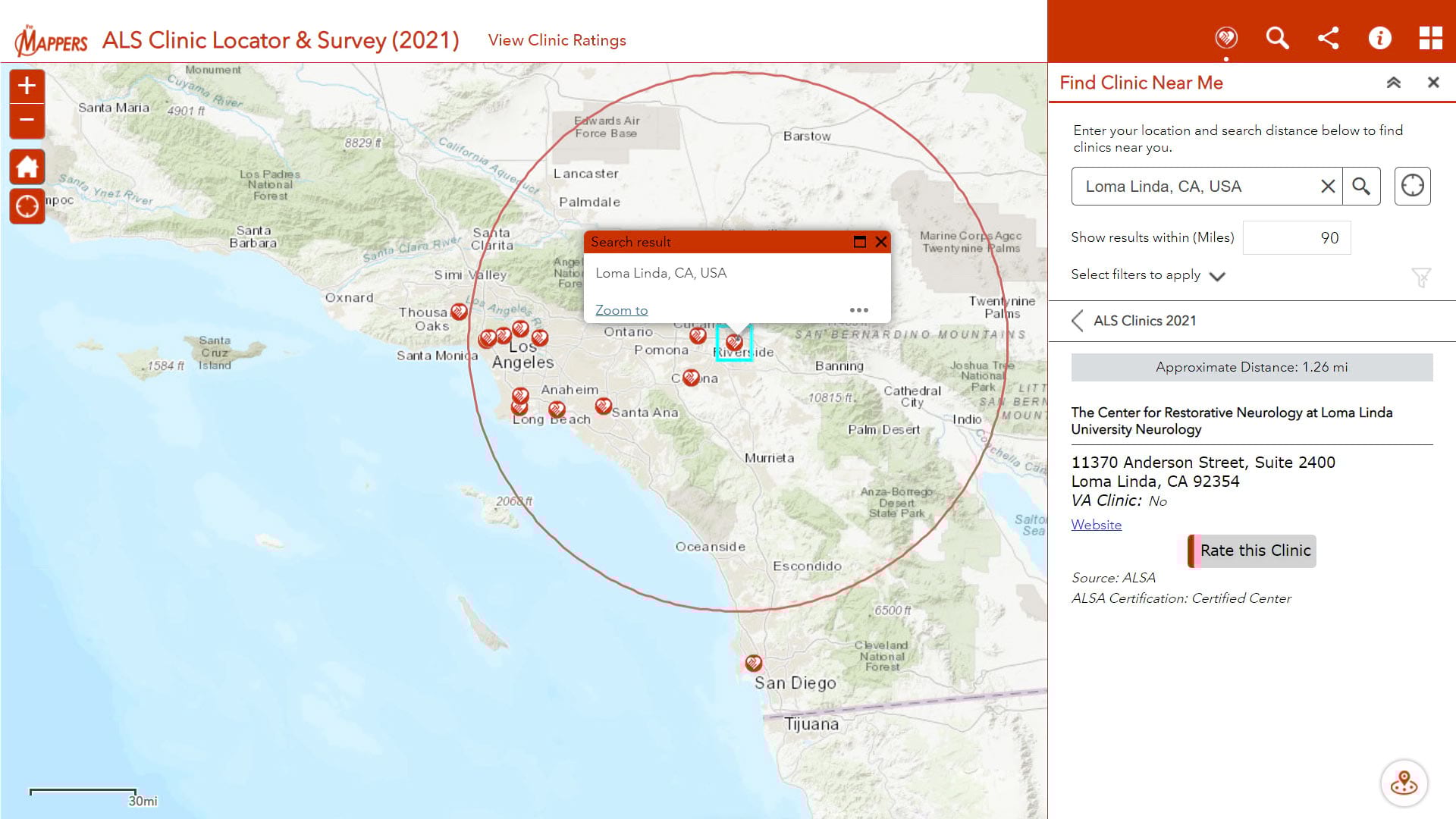Expand the Select filters to apply dropdown
The height and width of the screenshot is (819, 1456).
(1216, 276)
